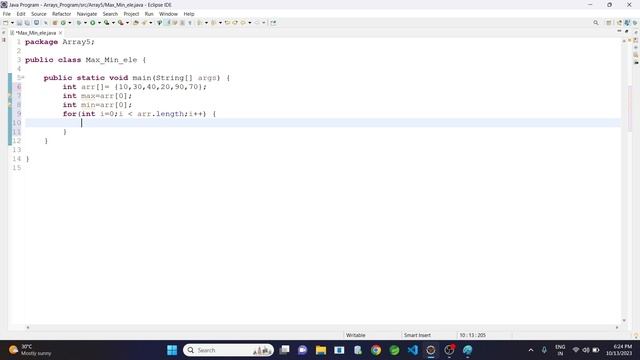Click the warning marker on line 8
The width and height of the screenshot is (640, 360).
click(10, 105)
